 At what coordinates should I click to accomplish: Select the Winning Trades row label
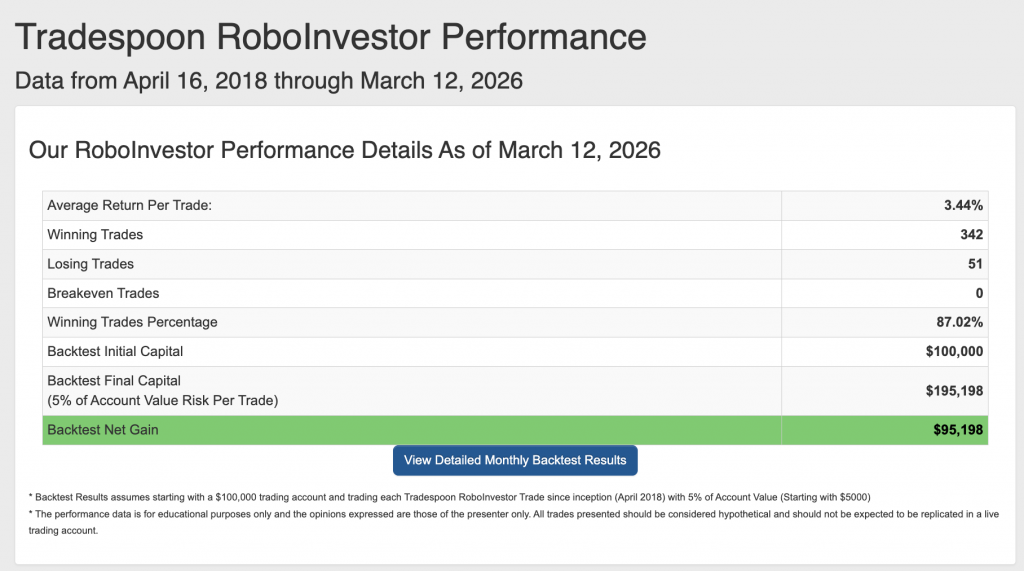(x=95, y=235)
